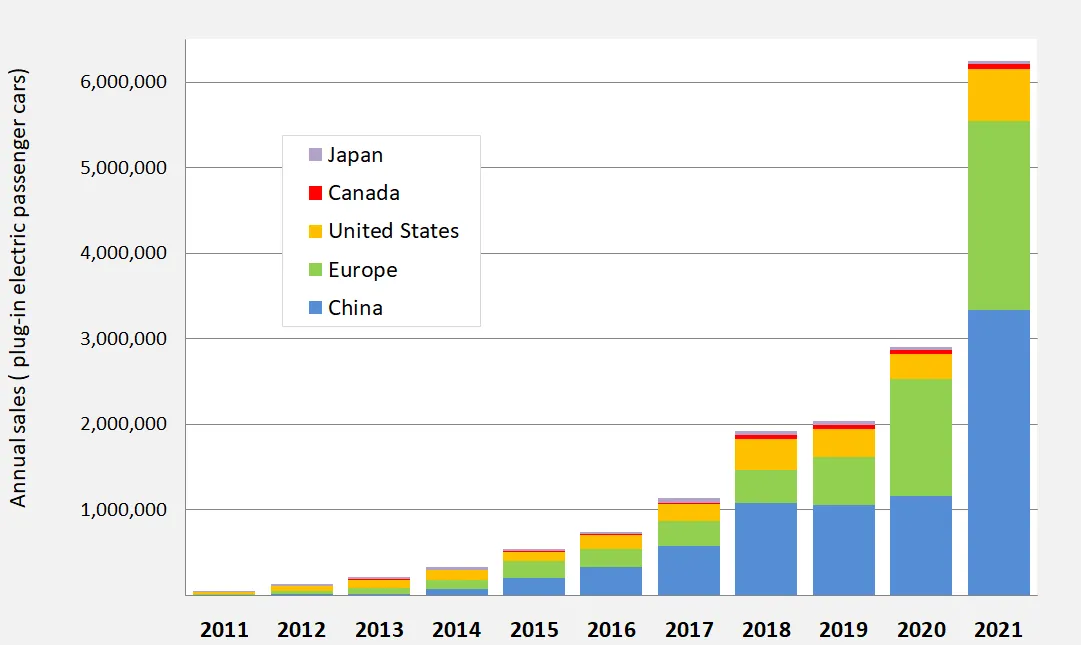The width and height of the screenshot is (1081, 645).
Task: Click the "Annual sales" y-axis title
Action: point(18,288)
